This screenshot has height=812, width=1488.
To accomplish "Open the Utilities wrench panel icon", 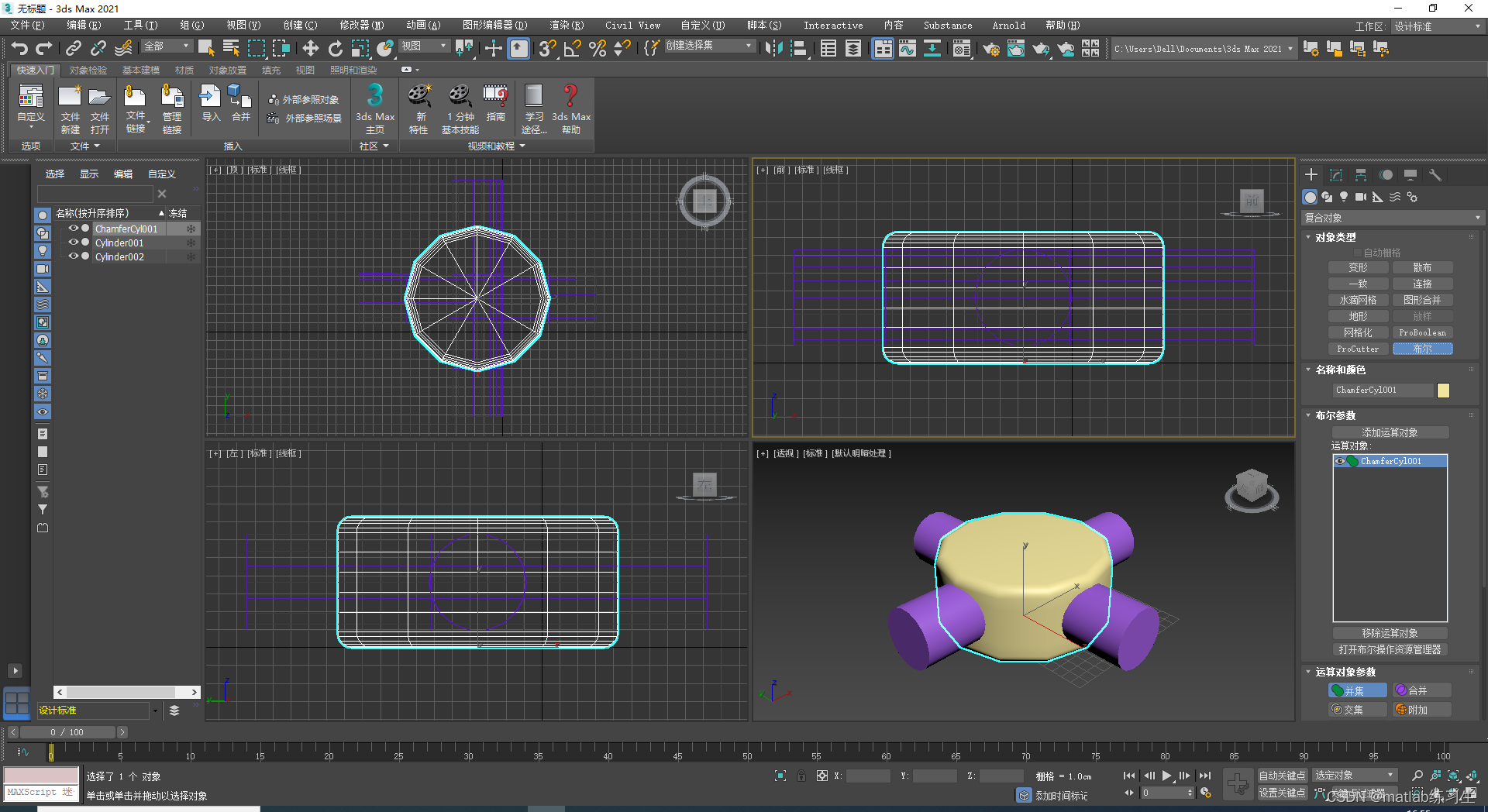I will click(x=1435, y=175).
